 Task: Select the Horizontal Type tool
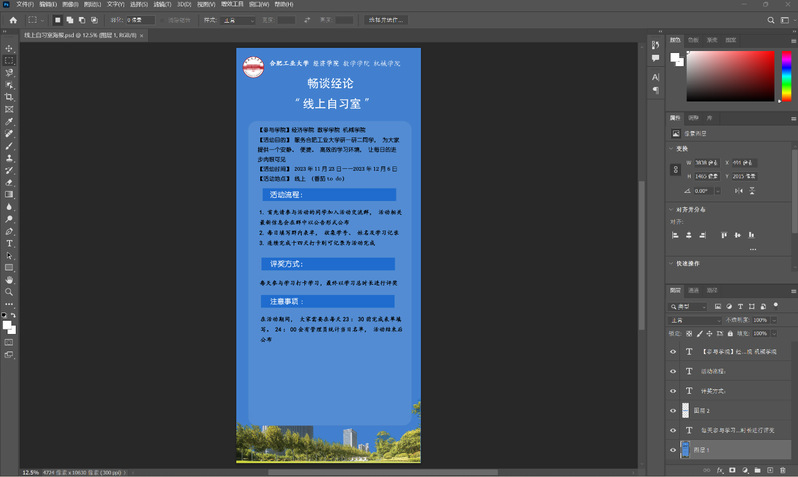click(9, 243)
